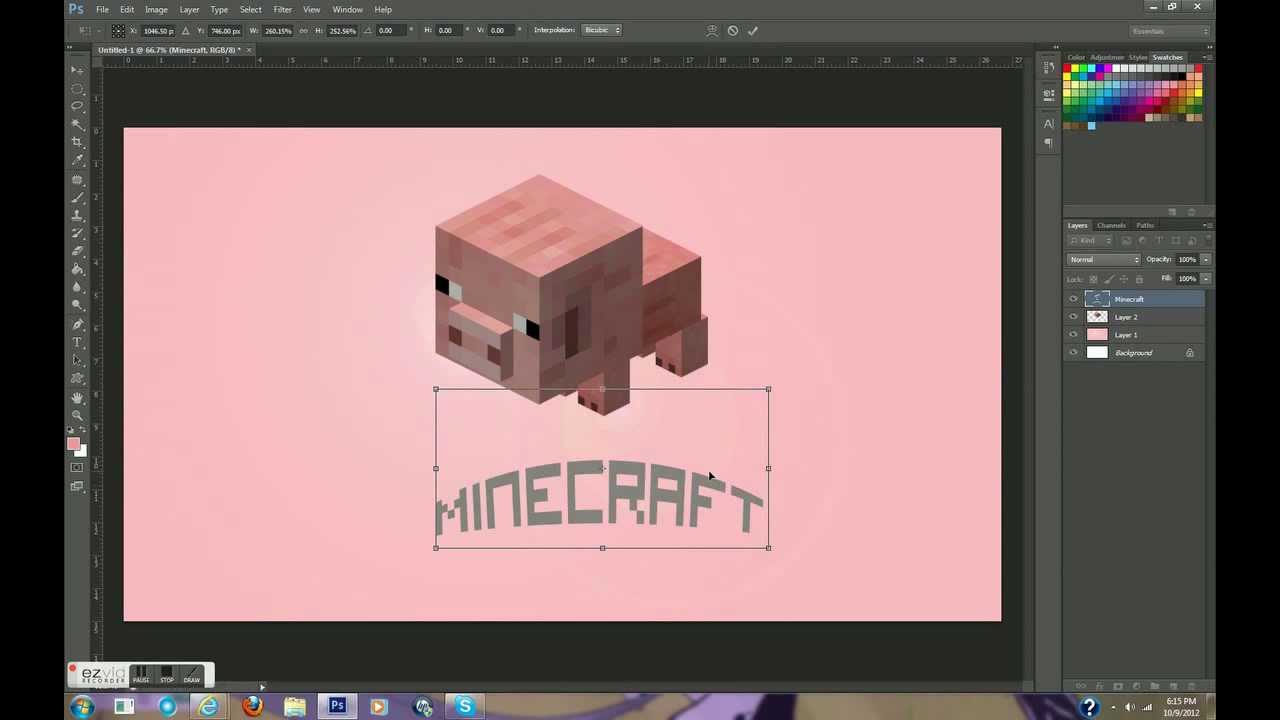
Task: Open the Character panel icon
Action: pos(1048,123)
